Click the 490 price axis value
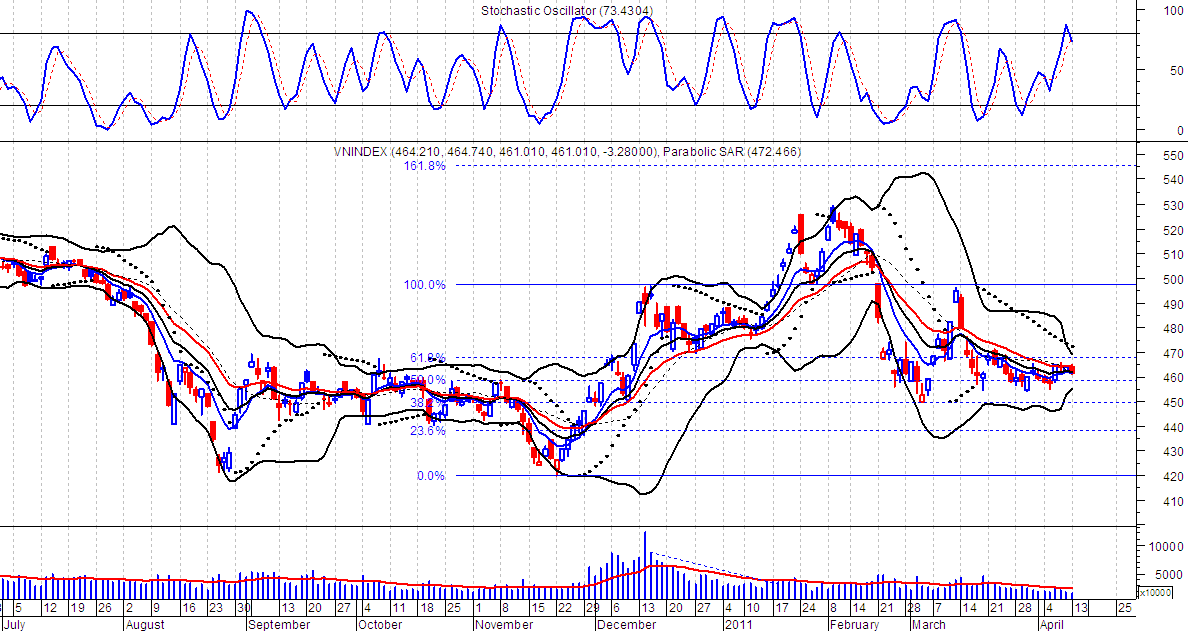 (x=1173, y=304)
